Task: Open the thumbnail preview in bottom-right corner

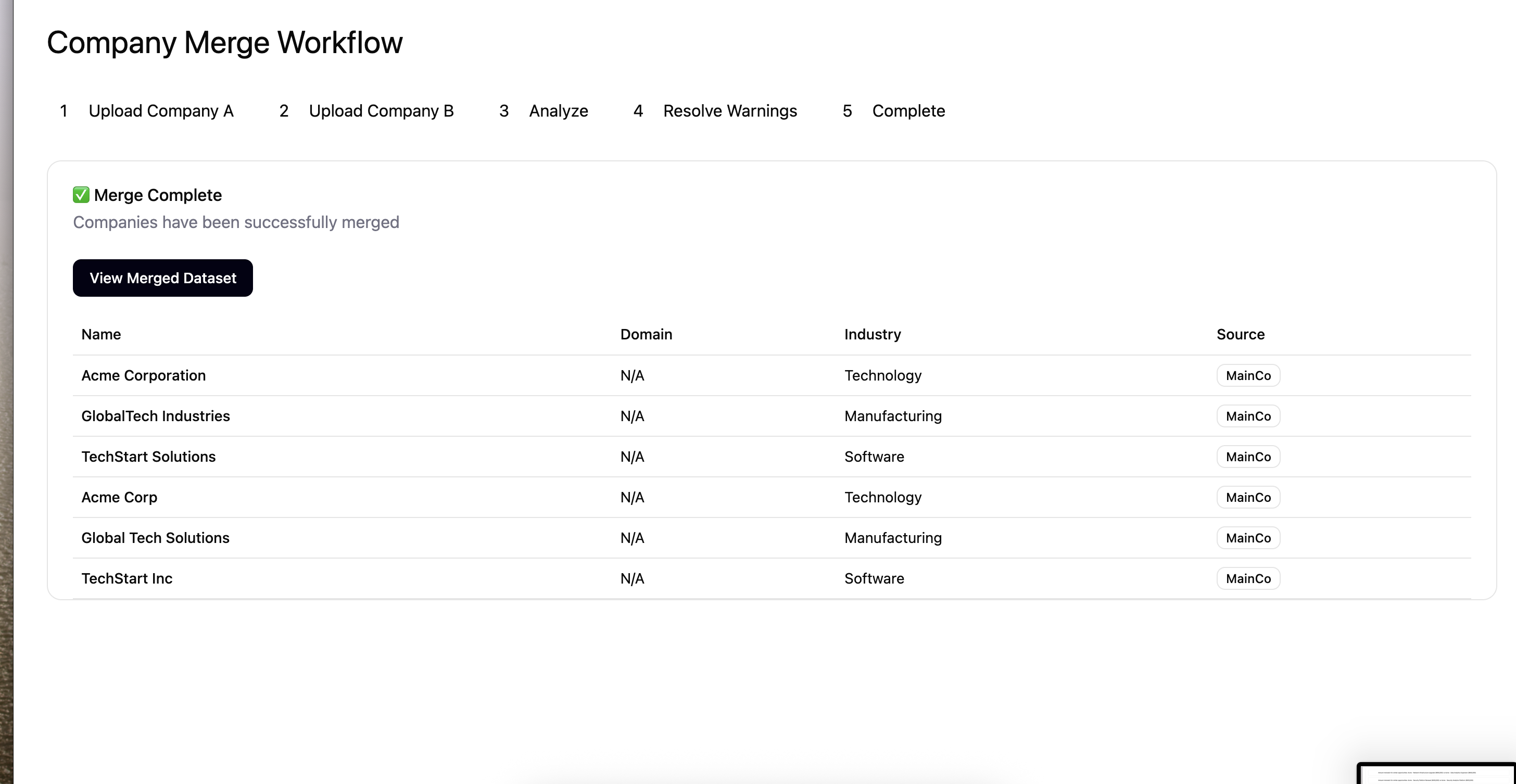Action: pyautogui.click(x=1436, y=774)
